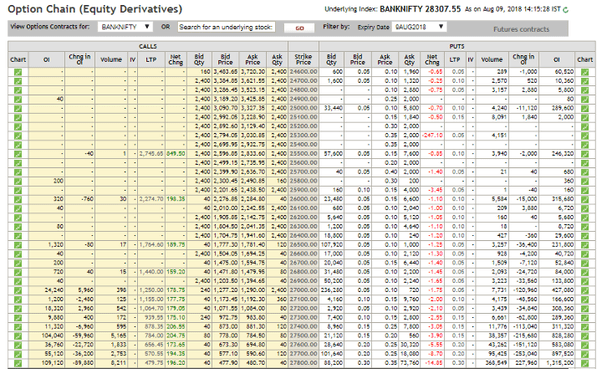Open puts chart for strike 27700.00
This screenshot has width=602, height=369.
tap(585, 354)
